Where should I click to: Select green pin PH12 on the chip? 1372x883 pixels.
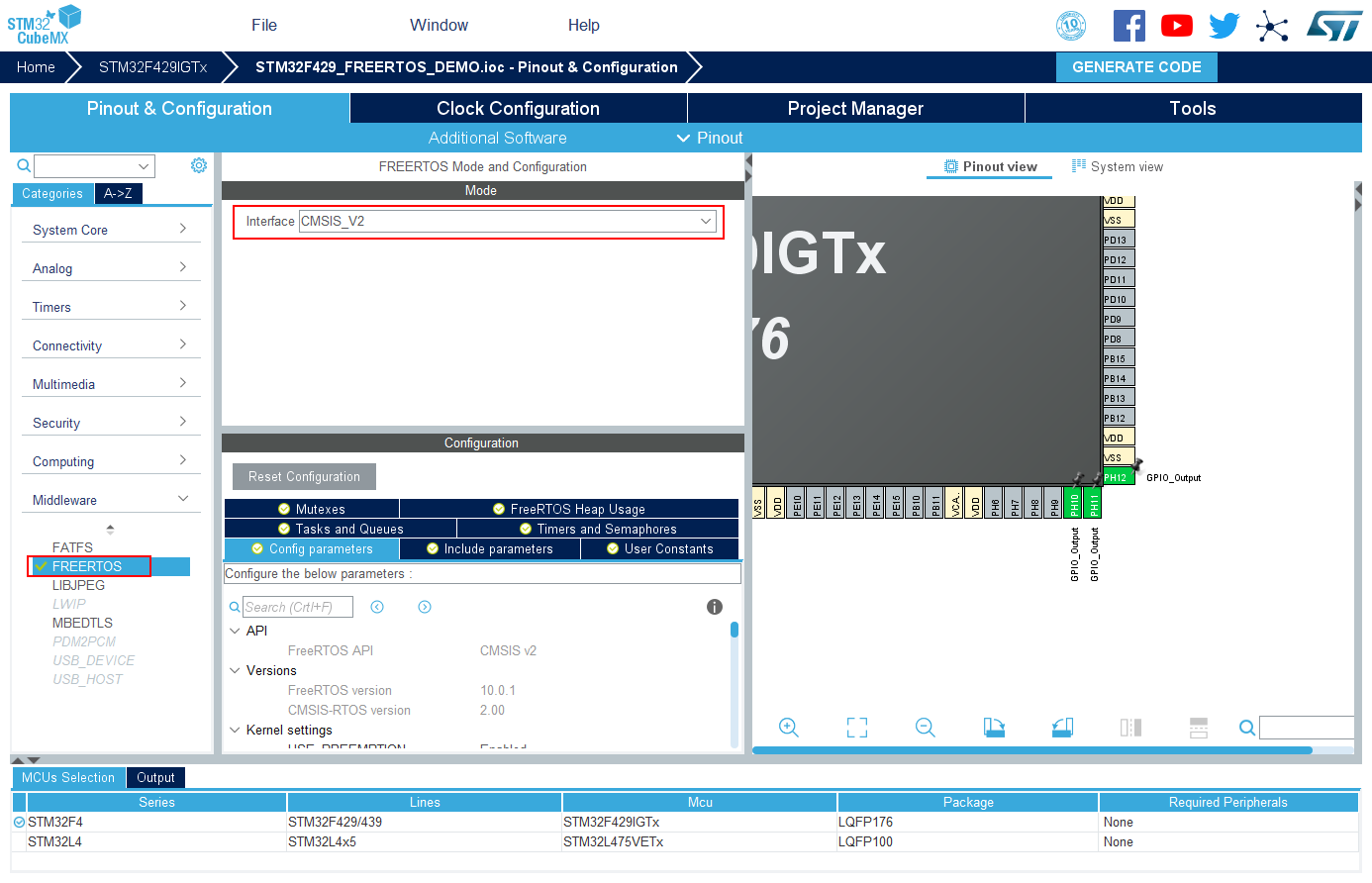tap(1119, 477)
